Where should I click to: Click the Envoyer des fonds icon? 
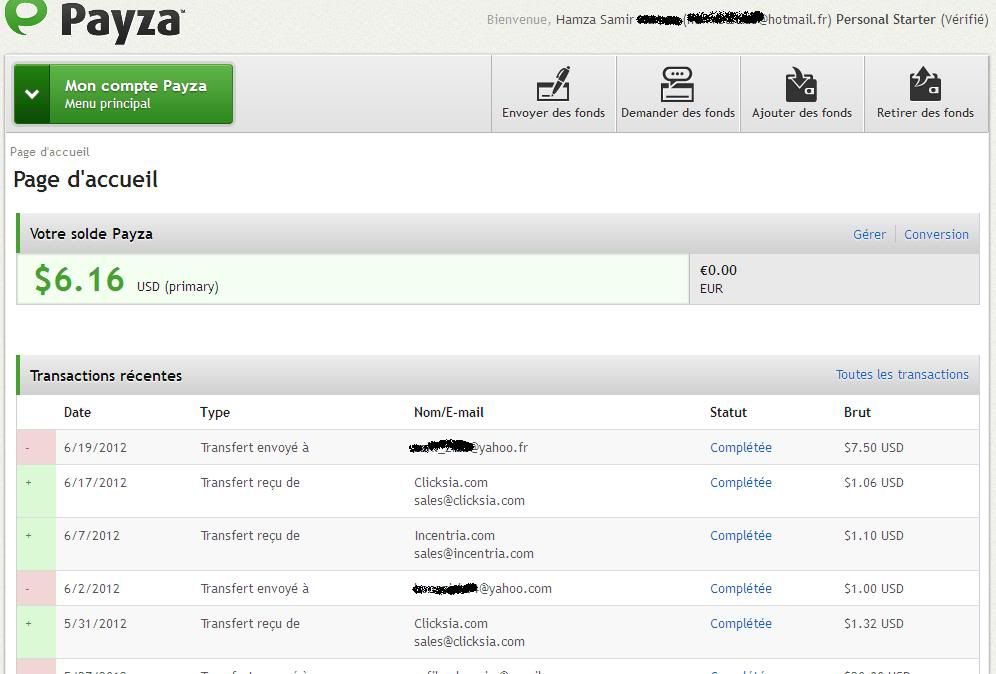tap(553, 83)
